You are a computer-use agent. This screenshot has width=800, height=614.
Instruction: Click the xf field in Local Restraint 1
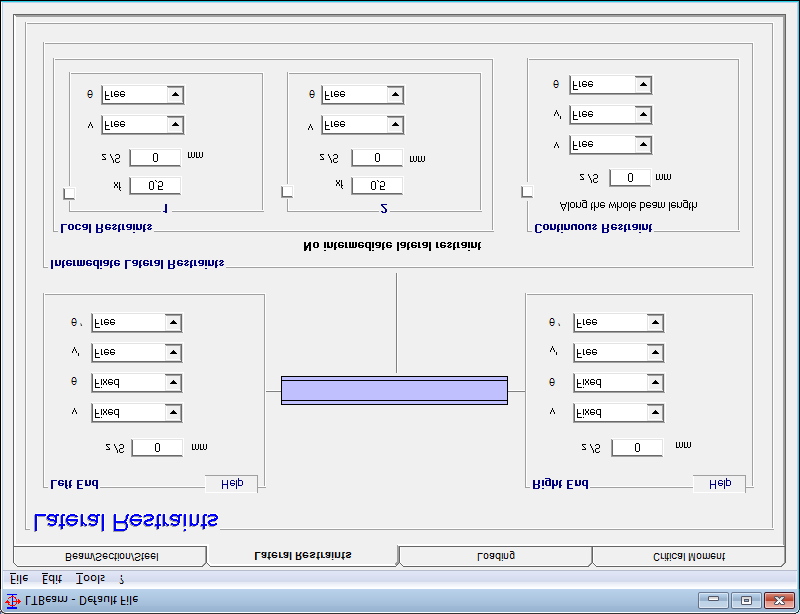click(x=155, y=186)
